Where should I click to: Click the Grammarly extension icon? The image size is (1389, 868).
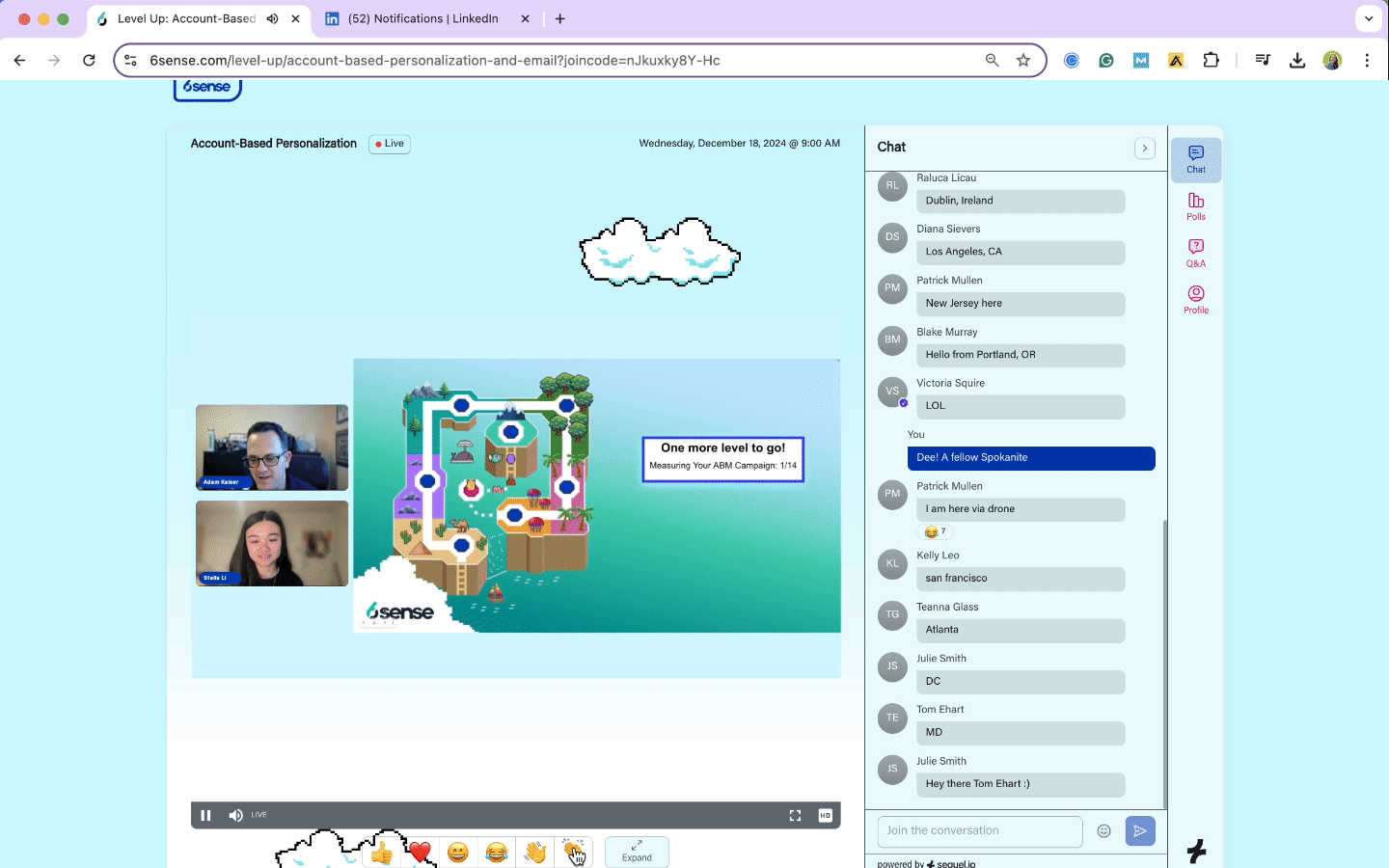(1106, 60)
